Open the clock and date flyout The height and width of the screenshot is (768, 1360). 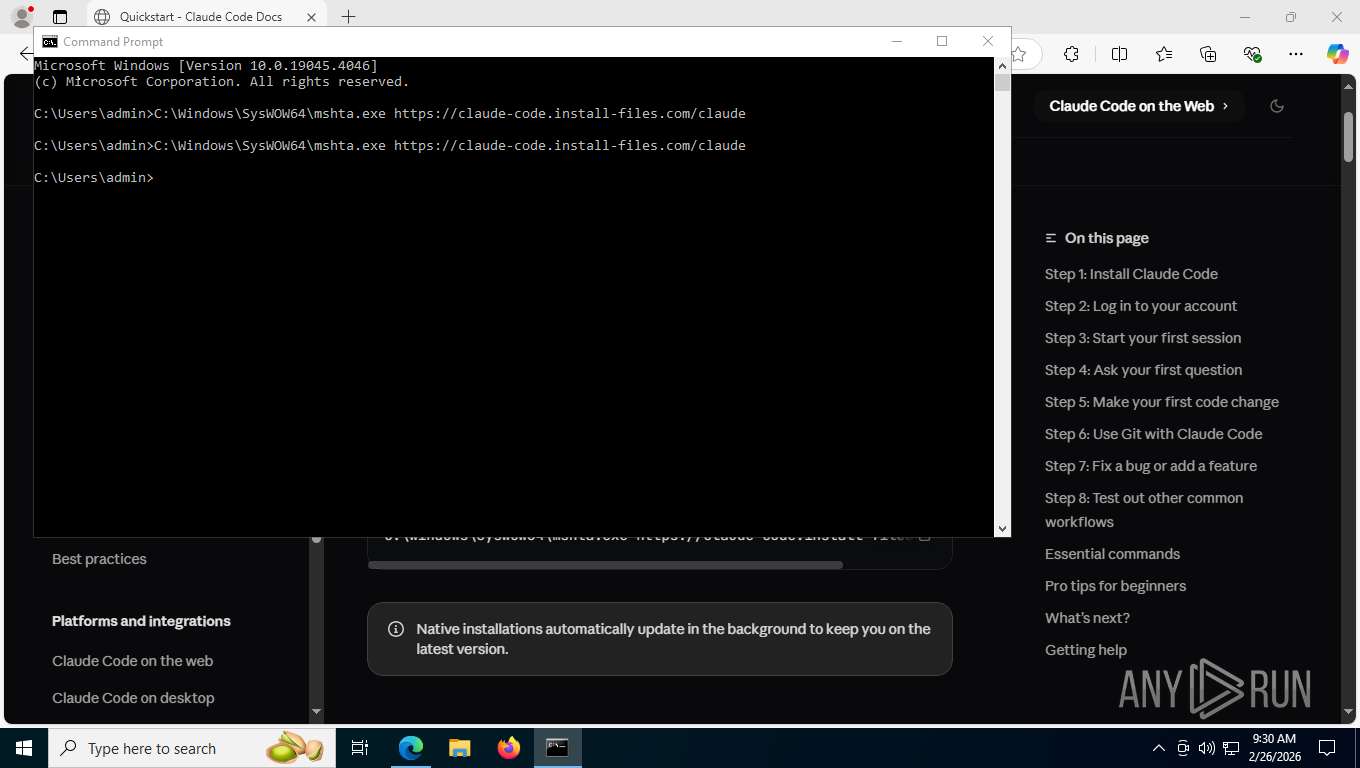pos(1273,748)
